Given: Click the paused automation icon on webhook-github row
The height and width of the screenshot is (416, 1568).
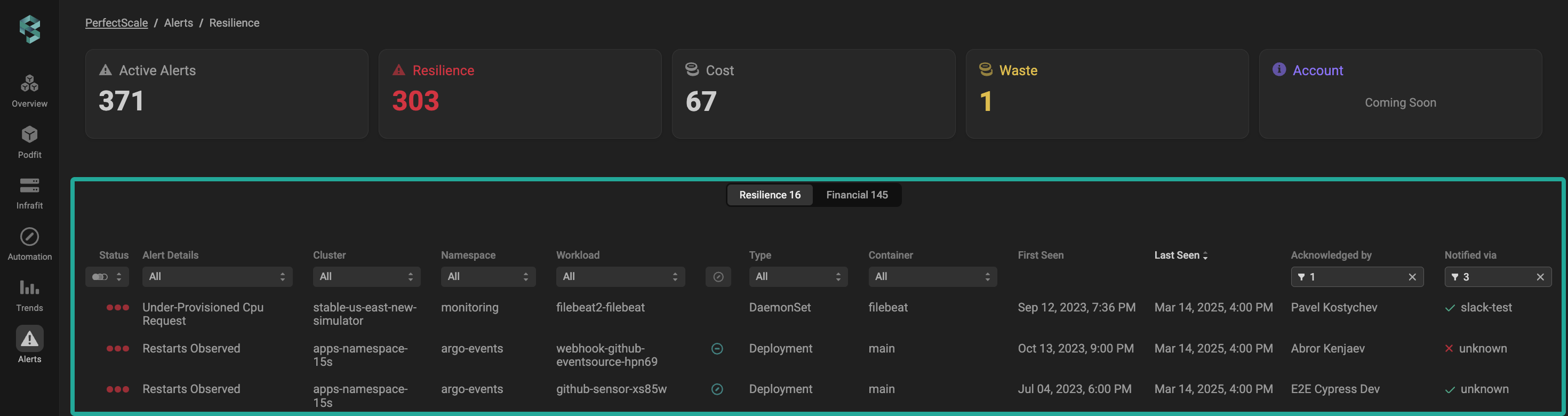Looking at the screenshot, I should coord(717,348).
